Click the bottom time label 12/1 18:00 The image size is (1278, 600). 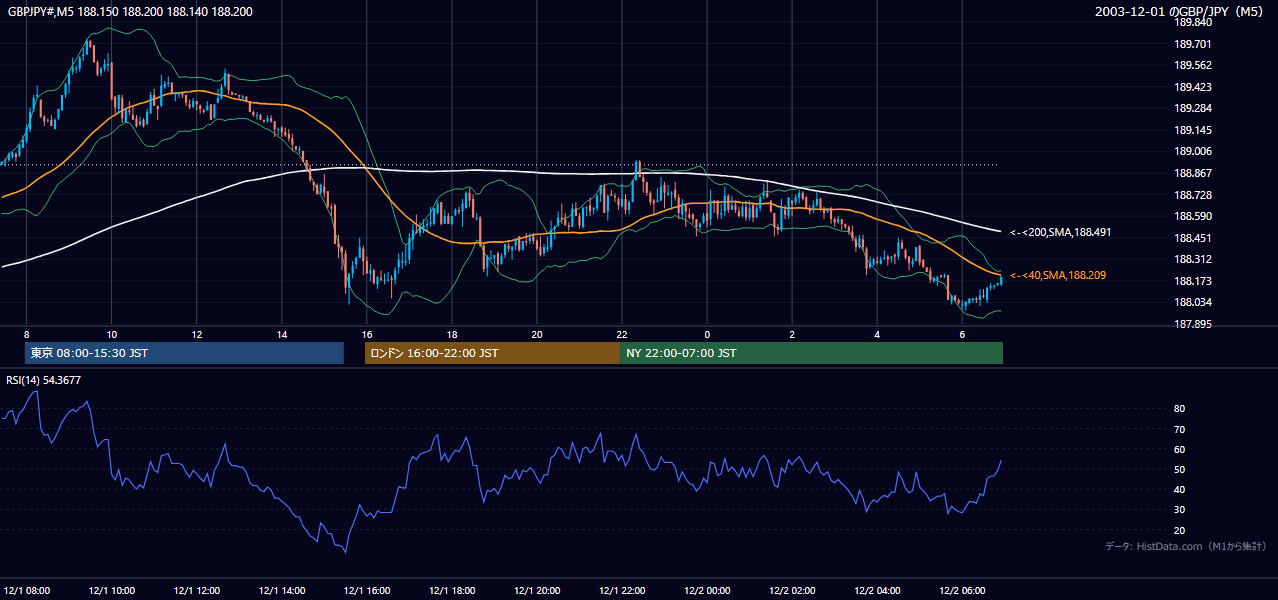pos(452,590)
